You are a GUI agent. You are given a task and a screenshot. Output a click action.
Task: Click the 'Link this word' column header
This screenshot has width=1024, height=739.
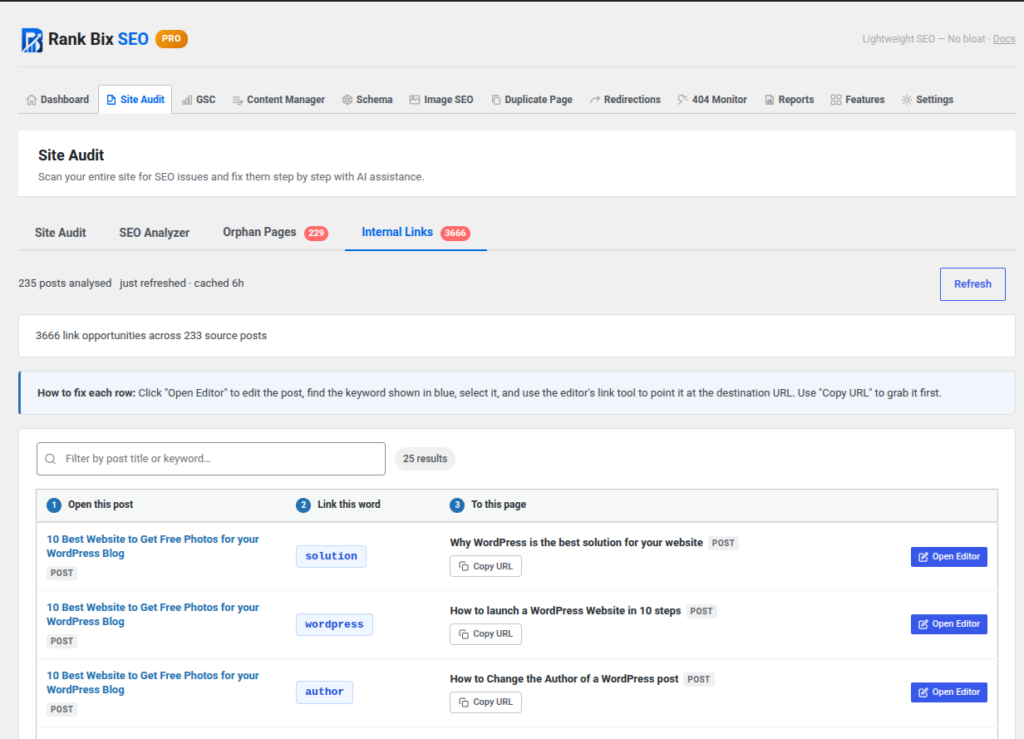[x=338, y=505]
